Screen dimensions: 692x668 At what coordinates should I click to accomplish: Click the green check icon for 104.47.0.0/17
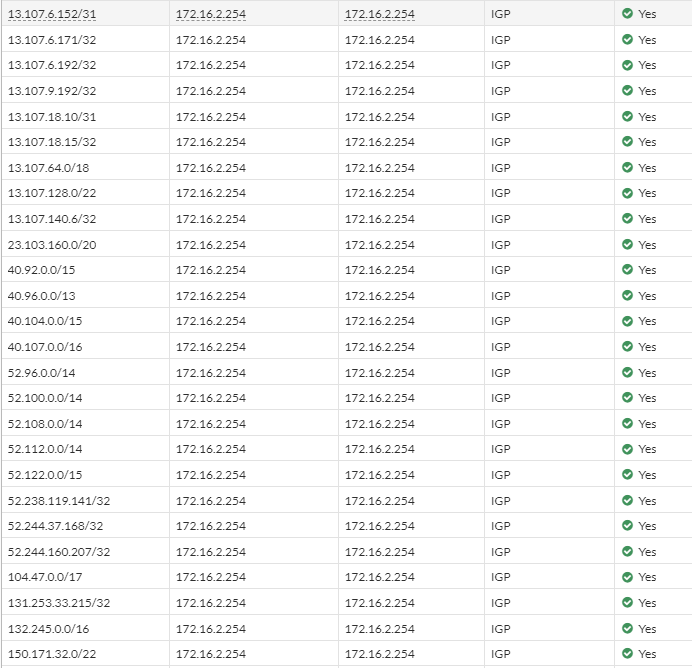coord(627,577)
